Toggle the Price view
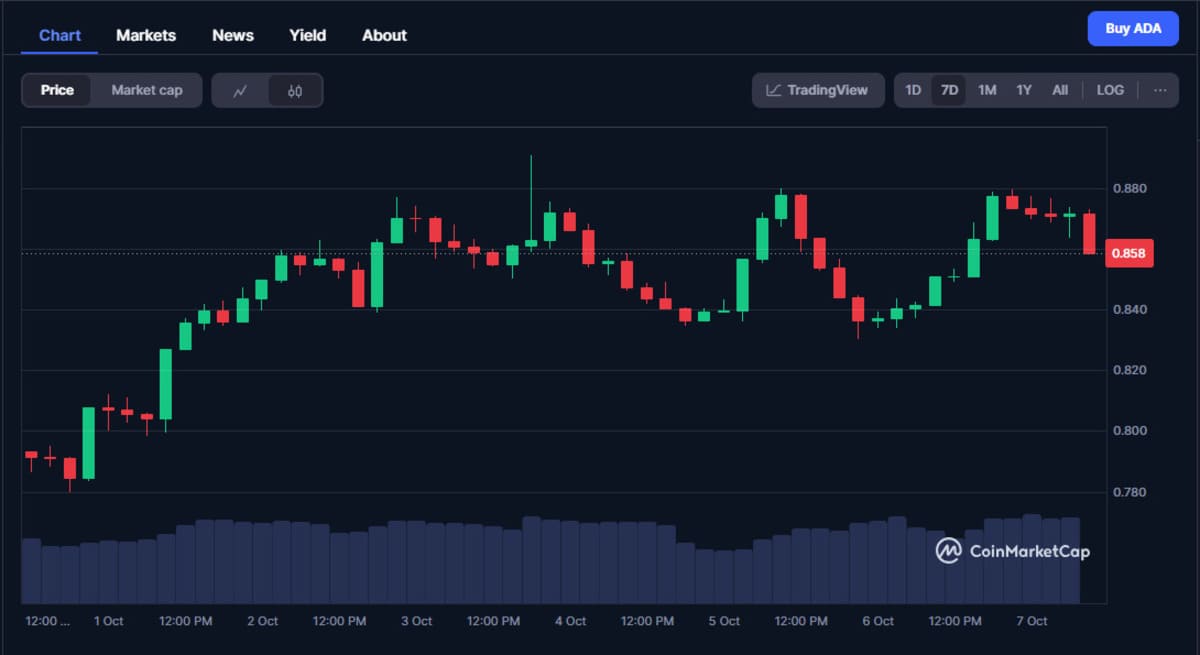The height and width of the screenshot is (655, 1200). 57,90
